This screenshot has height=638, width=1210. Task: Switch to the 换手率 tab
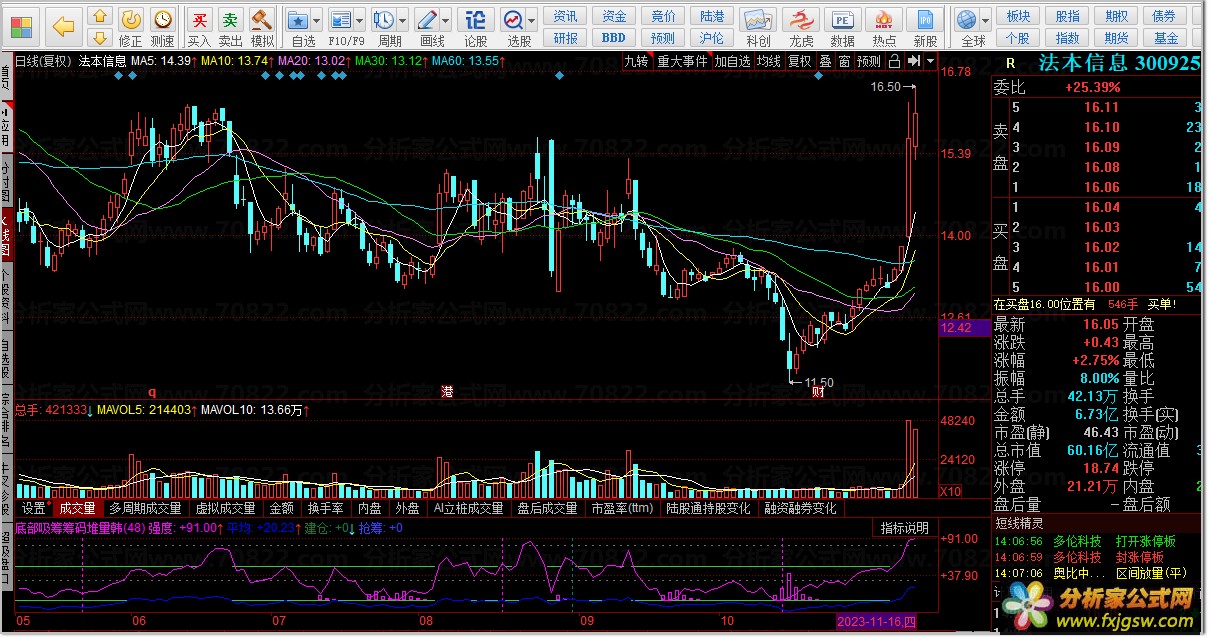[326, 508]
